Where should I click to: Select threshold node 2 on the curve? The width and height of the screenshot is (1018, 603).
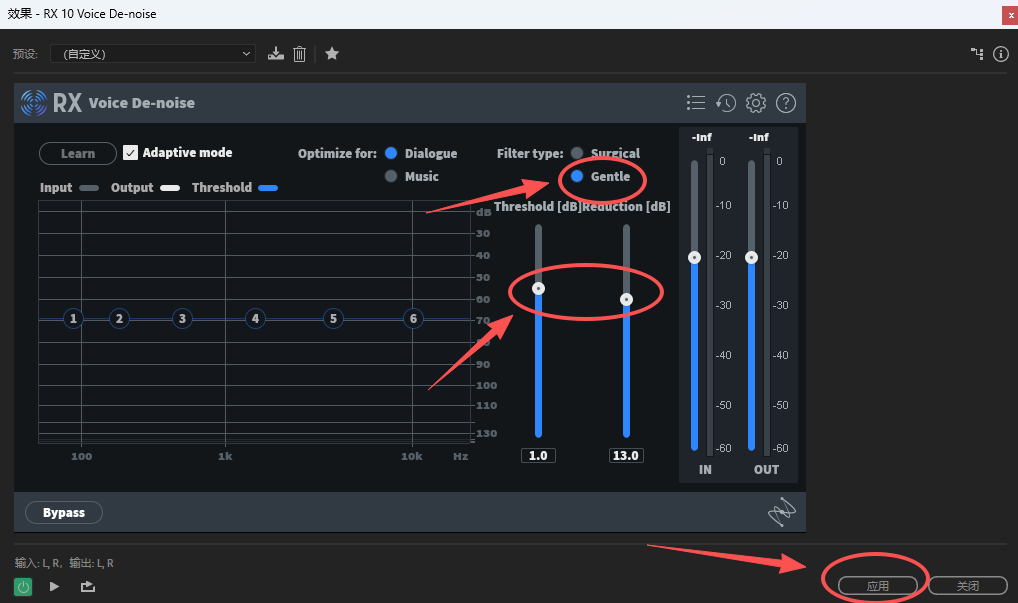119,319
